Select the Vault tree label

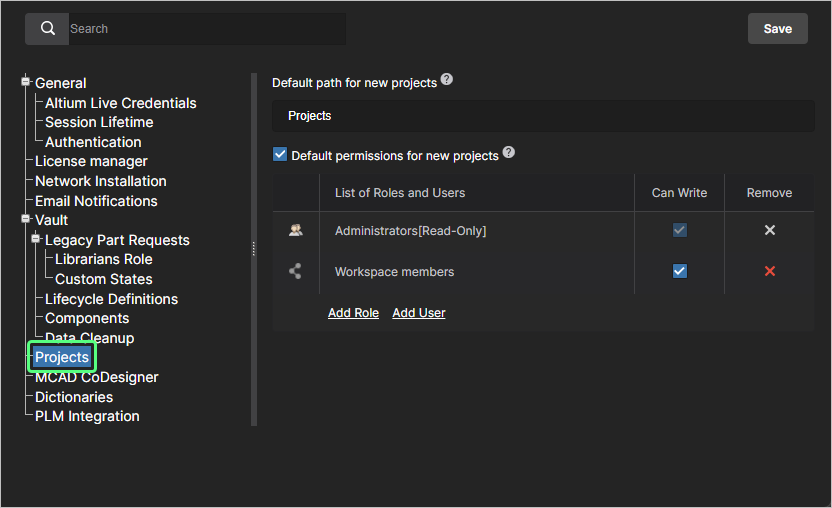click(x=51, y=220)
